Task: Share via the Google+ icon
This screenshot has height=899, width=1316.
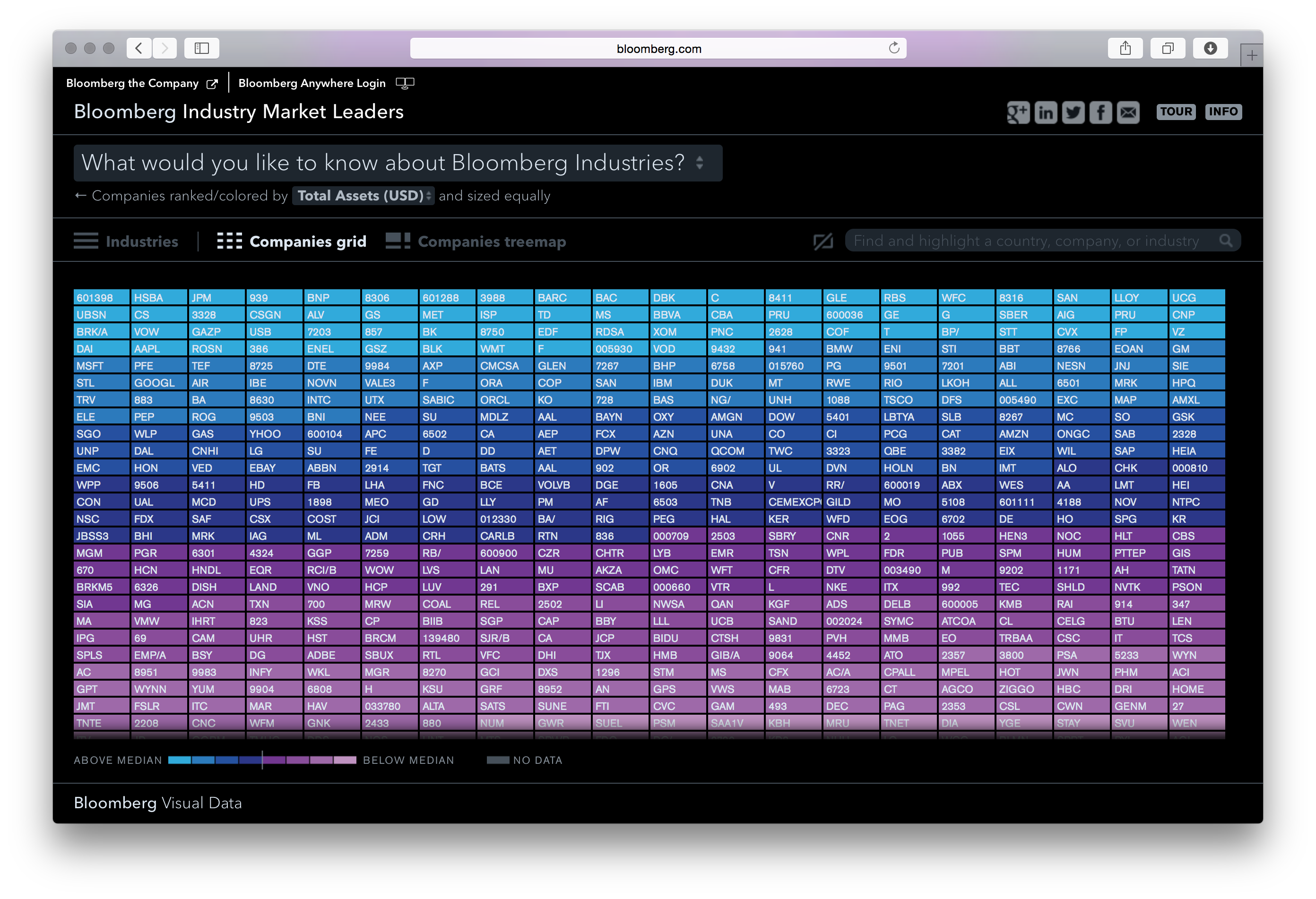Action: pyautogui.click(x=1018, y=112)
